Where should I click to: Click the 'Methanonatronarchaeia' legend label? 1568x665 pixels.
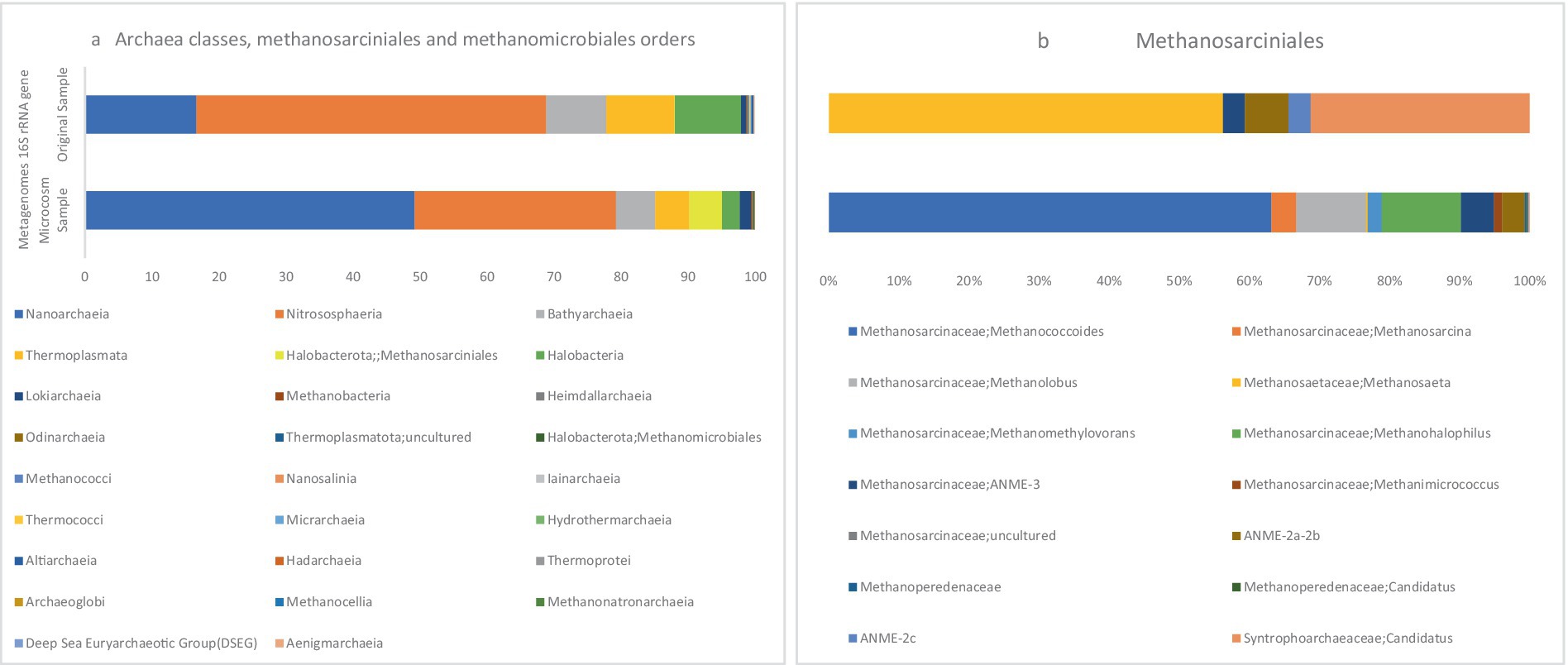(x=620, y=602)
